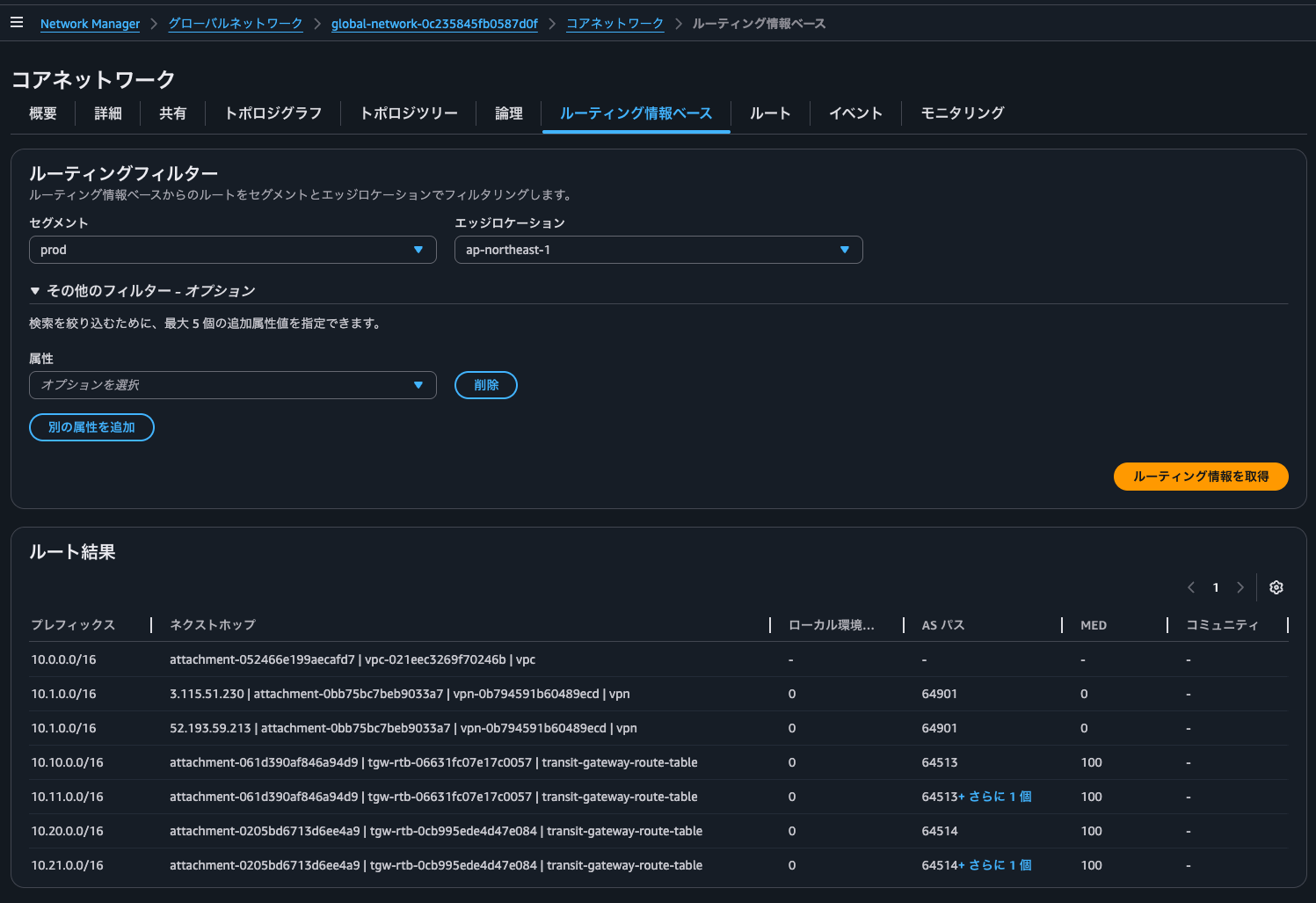Click ルート結果 heading
Screen dimensions: 1316x903
click(72, 552)
